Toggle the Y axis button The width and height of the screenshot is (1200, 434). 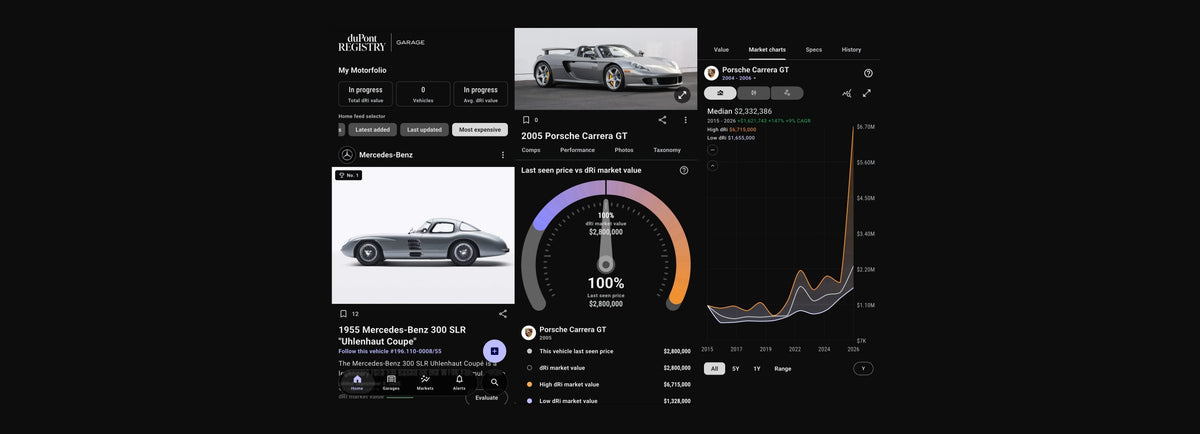coord(863,369)
